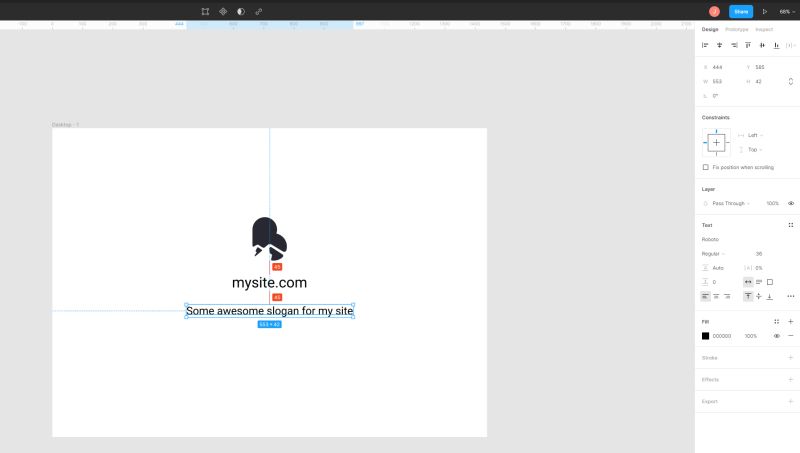Image resolution: width=800 pixels, height=453 pixels.
Task: Align selection to the top
Action: point(748,45)
